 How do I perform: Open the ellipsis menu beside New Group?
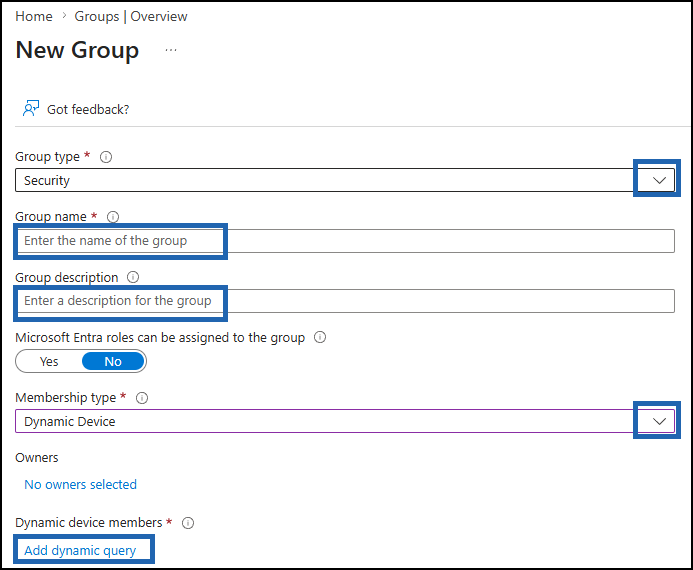pyautogui.click(x=171, y=50)
